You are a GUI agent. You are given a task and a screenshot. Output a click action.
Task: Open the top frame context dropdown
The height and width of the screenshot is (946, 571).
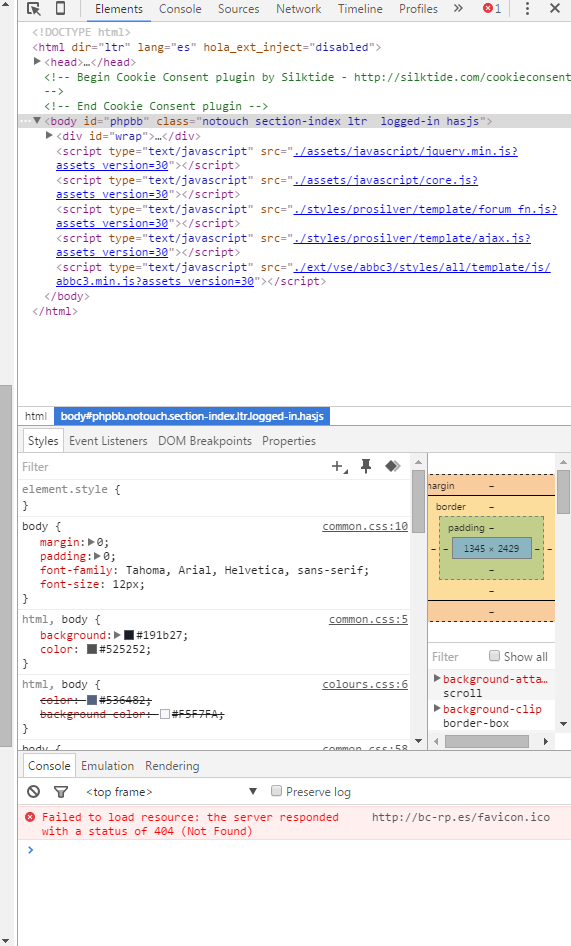tap(172, 792)
